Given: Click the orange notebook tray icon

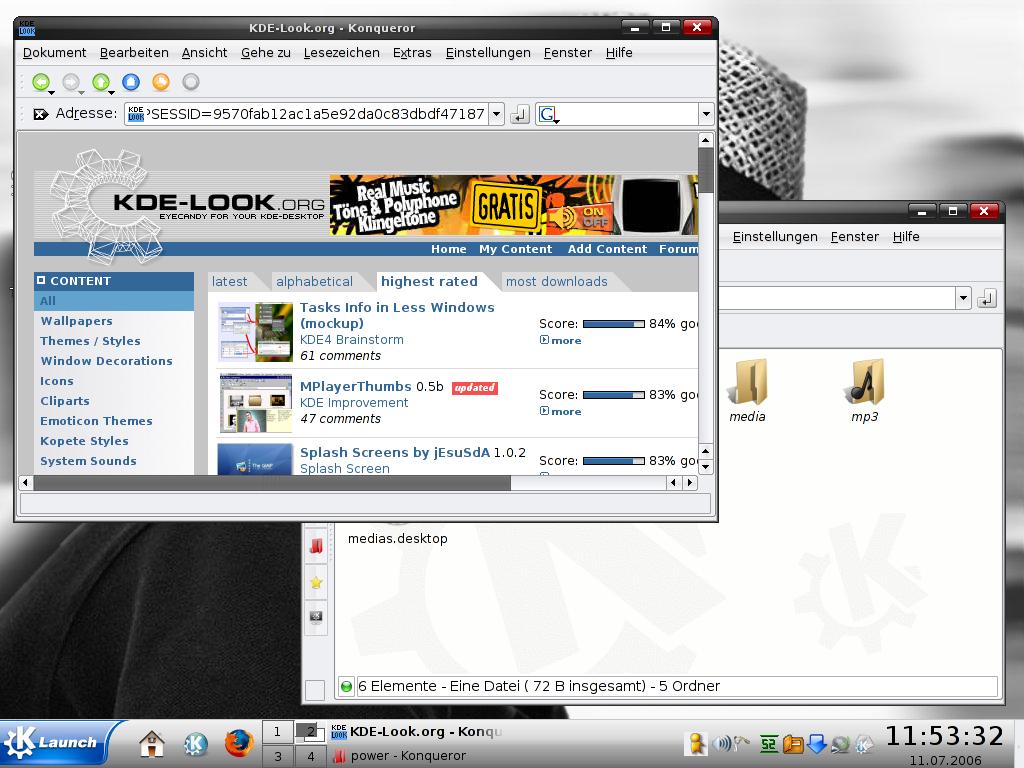Looking at the screenshot, I should 792,744.
